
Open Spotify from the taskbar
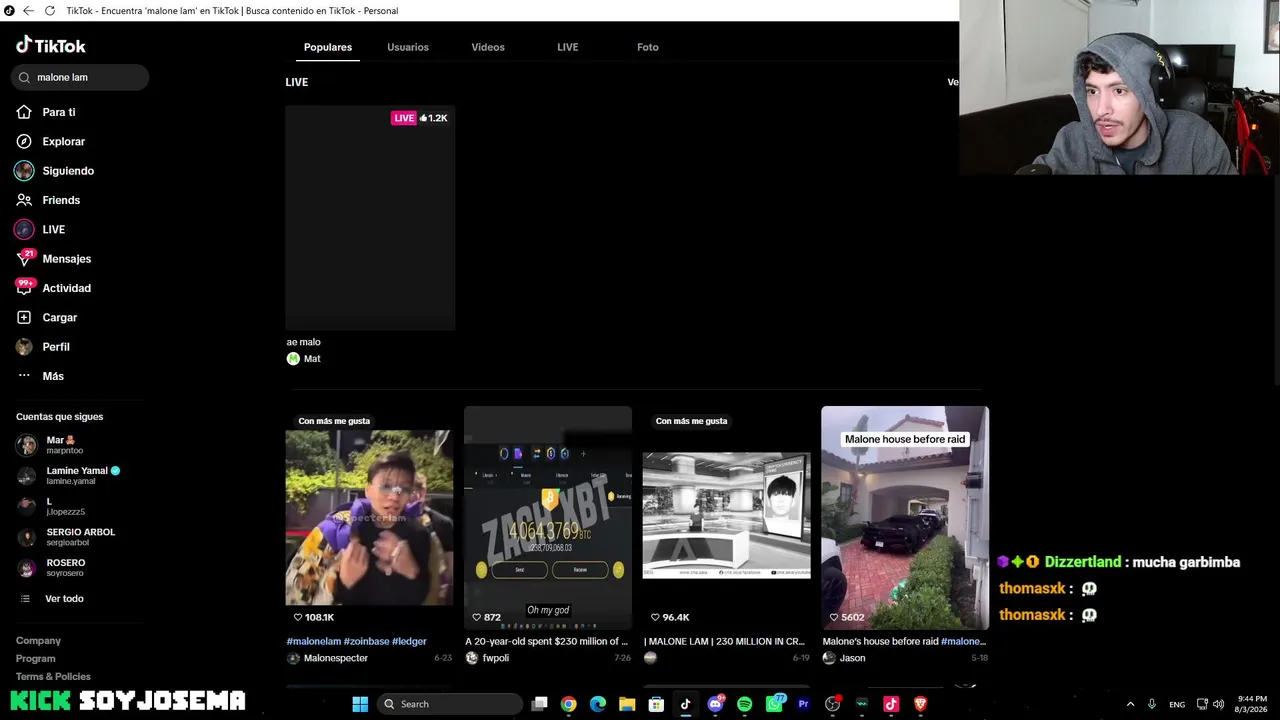pyautogui.click(x=744, y=704)
